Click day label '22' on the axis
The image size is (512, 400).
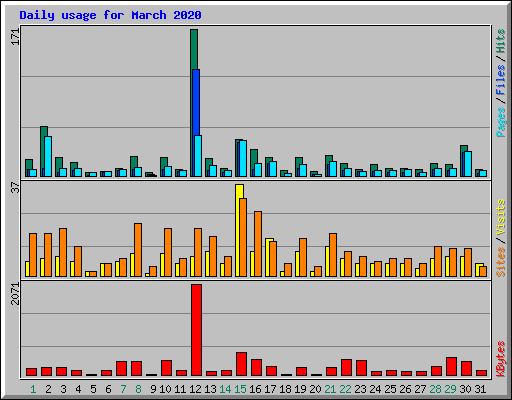click(345, 389)
